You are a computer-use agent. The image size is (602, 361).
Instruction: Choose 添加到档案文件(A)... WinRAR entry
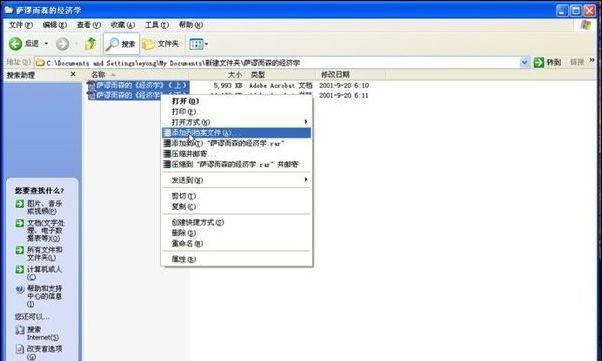coord(236,133)
